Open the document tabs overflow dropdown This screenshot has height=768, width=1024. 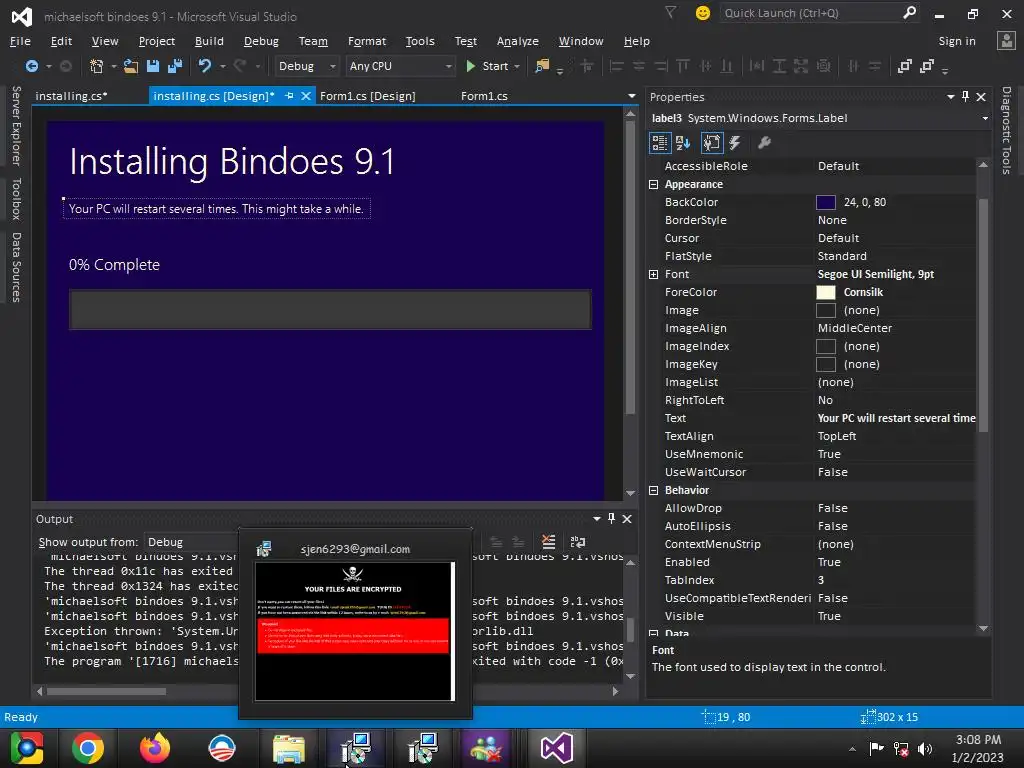(632, 96)
